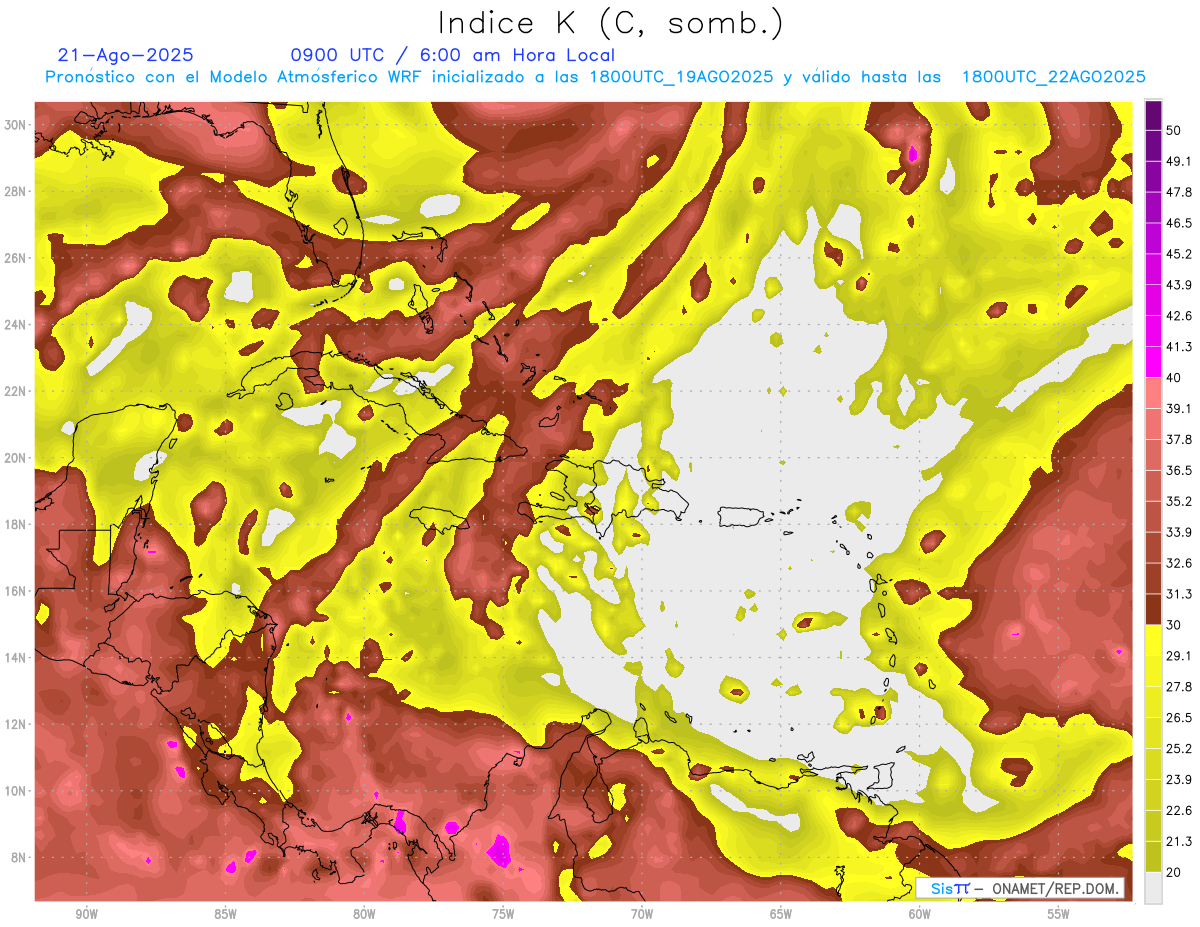Click the longitude label '65W'
Viewport: 1200px width, 927px height.
[x=781, y=914]
